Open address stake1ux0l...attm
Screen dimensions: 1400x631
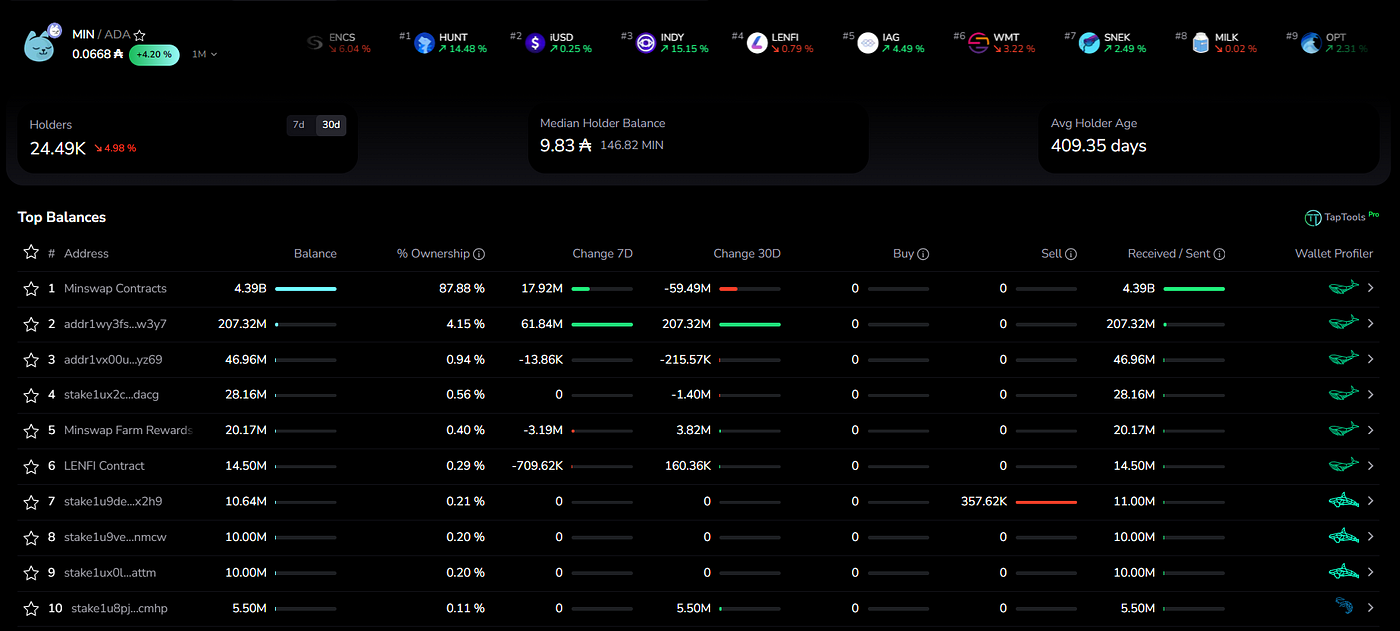pos(110,573)
